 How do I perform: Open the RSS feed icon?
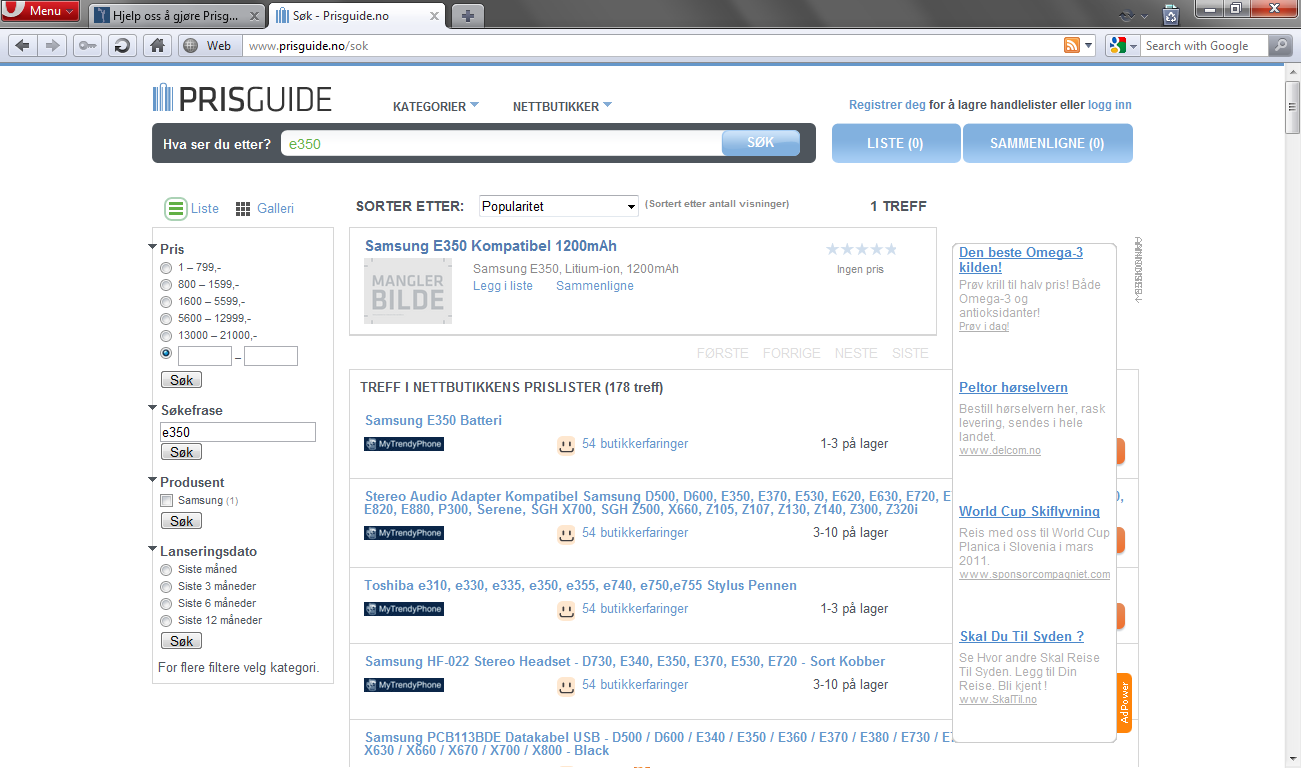pos(1071,46)
